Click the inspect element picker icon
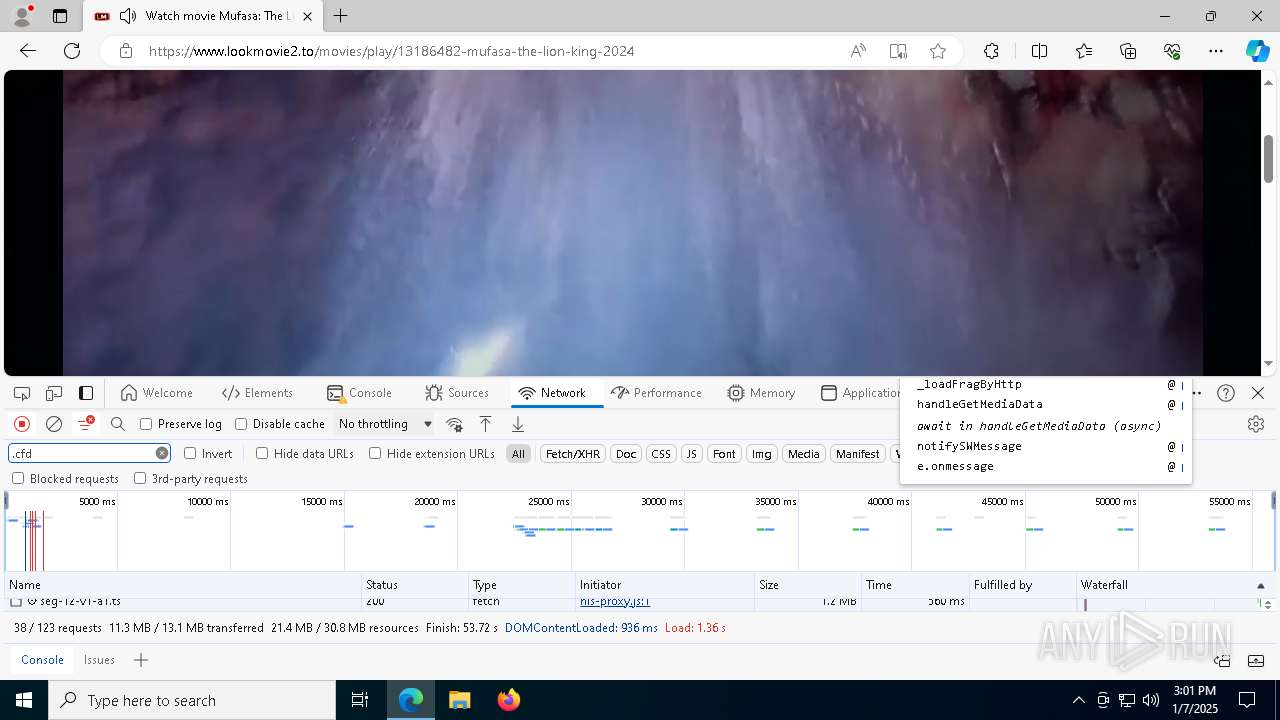This screenshot has height=720, width=1280. tap(21, 393)
